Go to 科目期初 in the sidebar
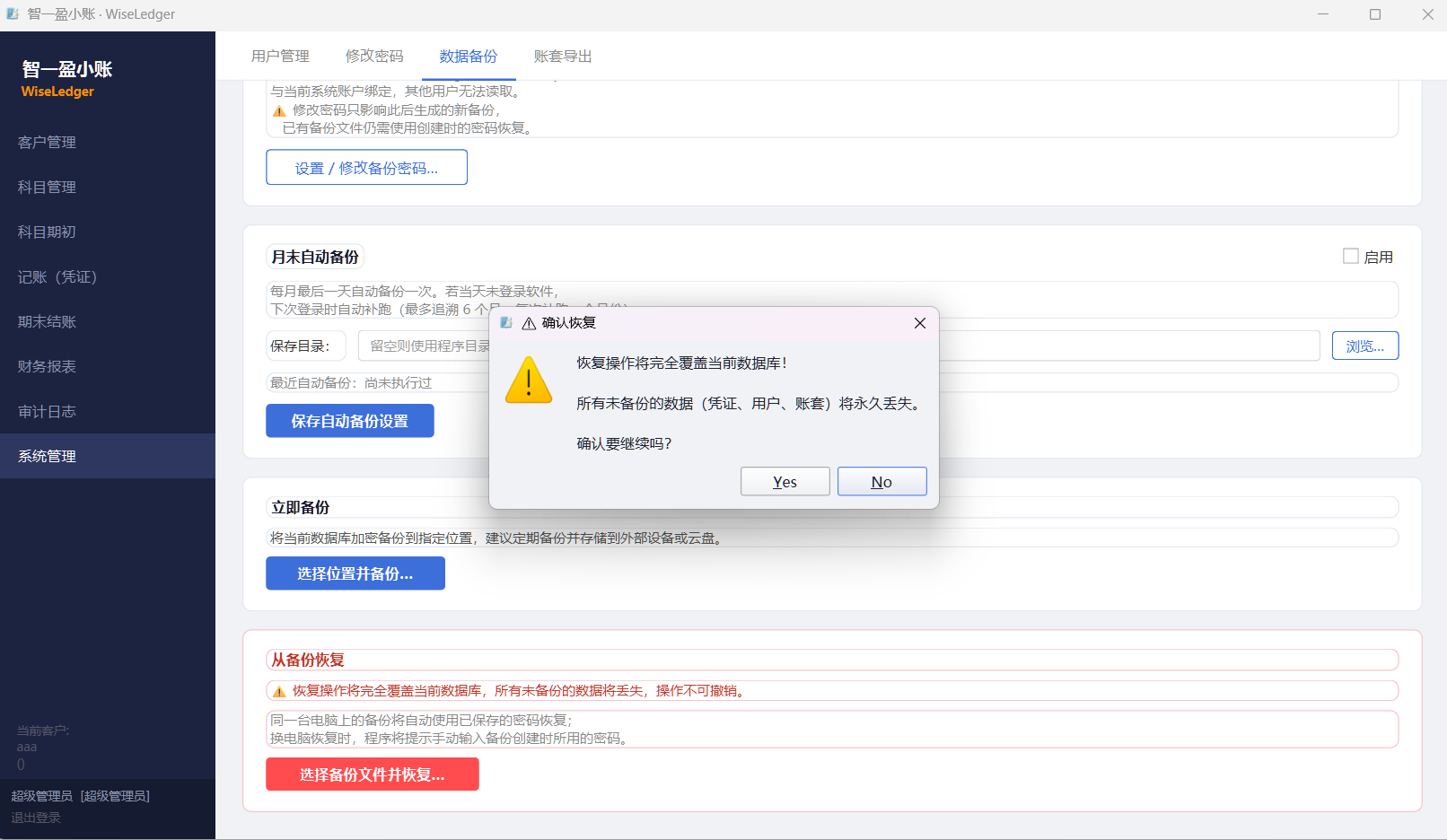 108,232
